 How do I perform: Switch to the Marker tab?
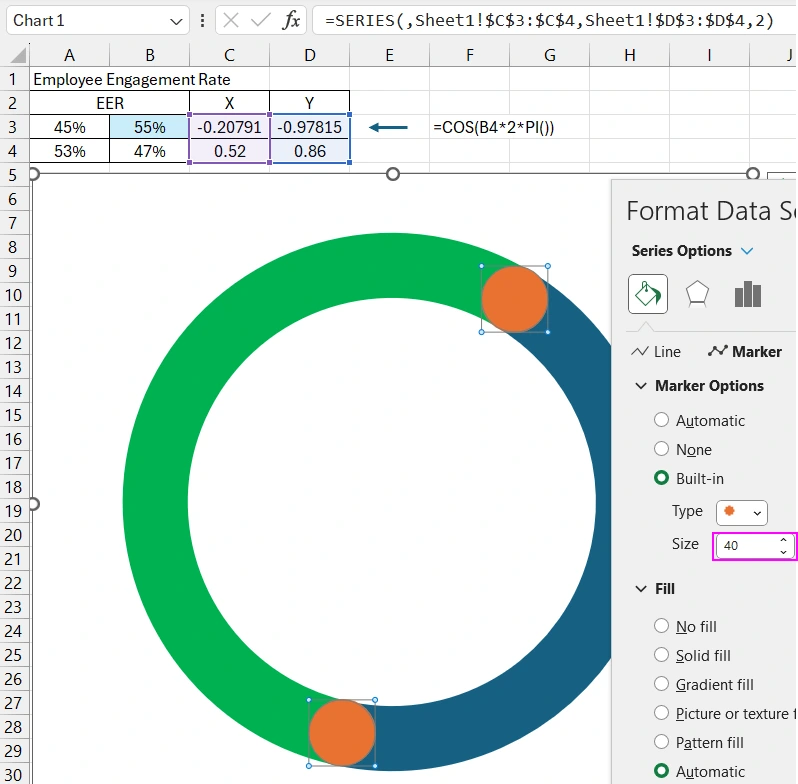coord(745,351)
